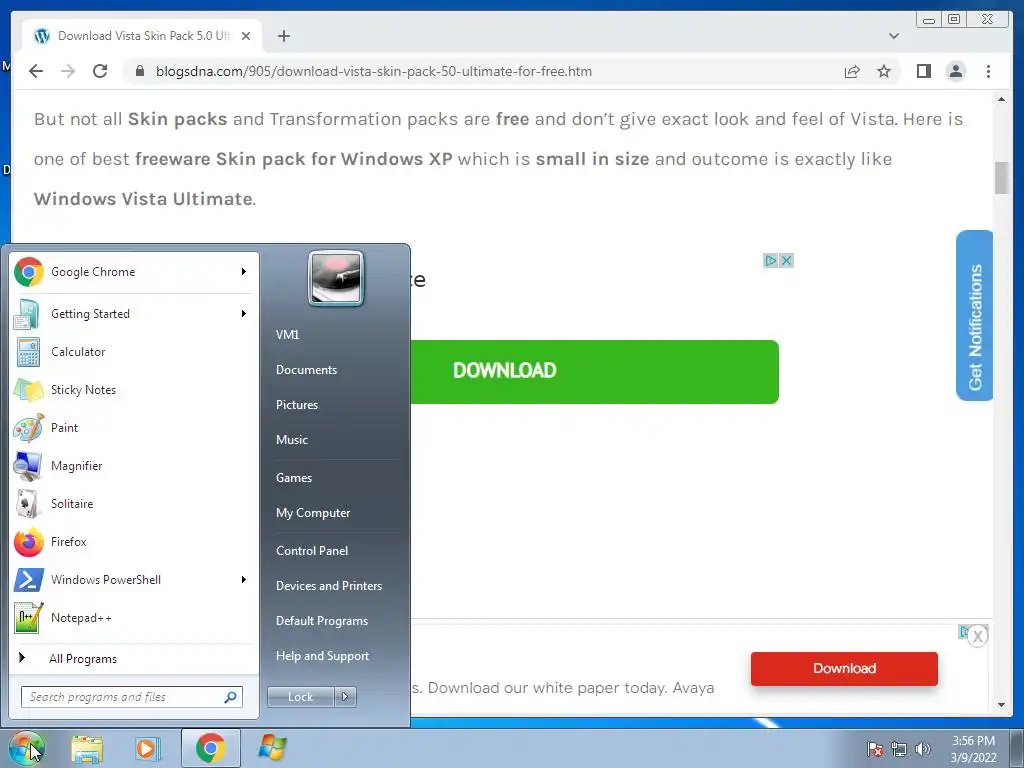Viewport: 1024px width, 768px height.
Task: Click the share page icon
Action: pyautogui.click(x=852, y=71)
